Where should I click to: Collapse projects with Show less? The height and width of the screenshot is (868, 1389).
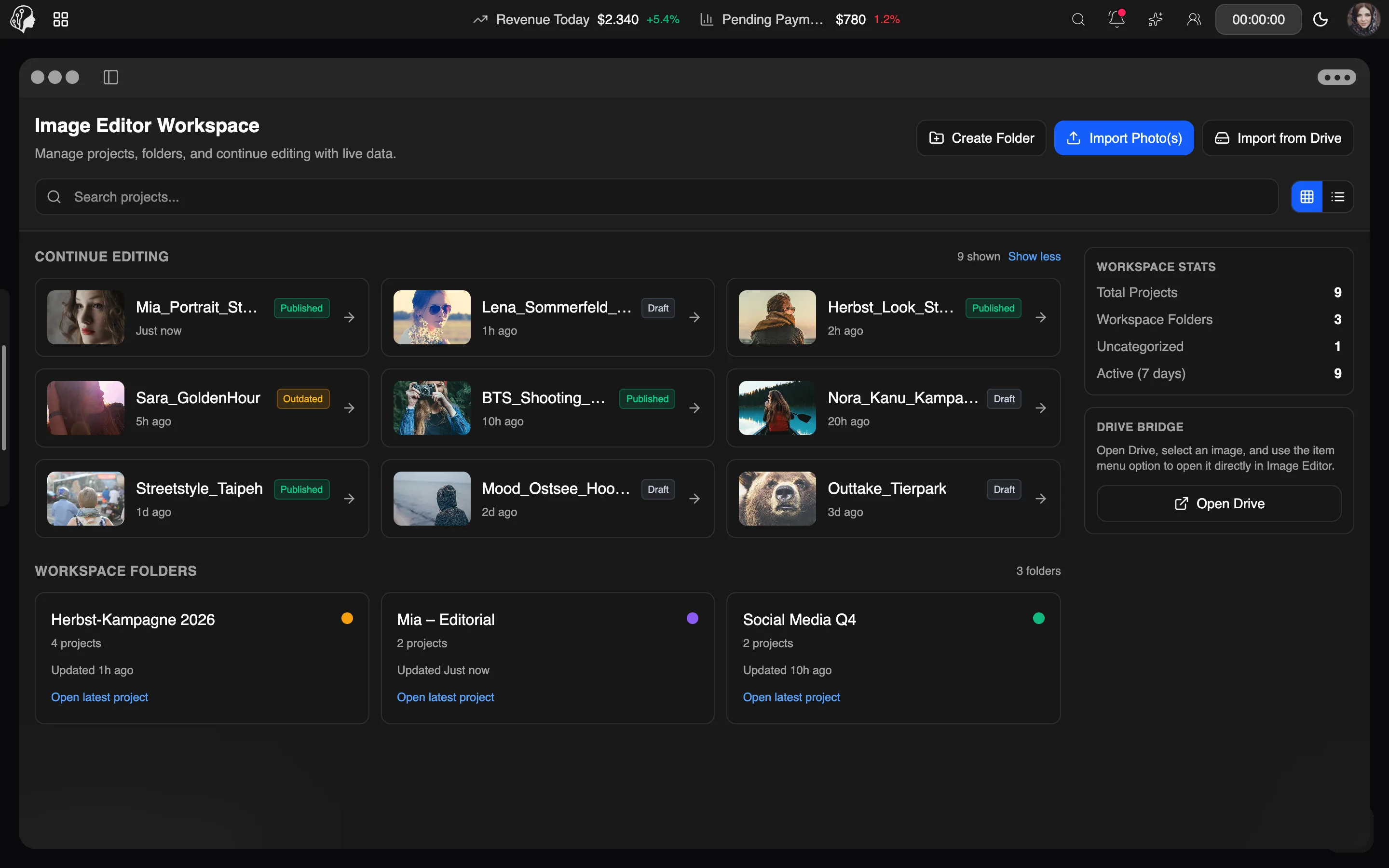(1035, 257)
